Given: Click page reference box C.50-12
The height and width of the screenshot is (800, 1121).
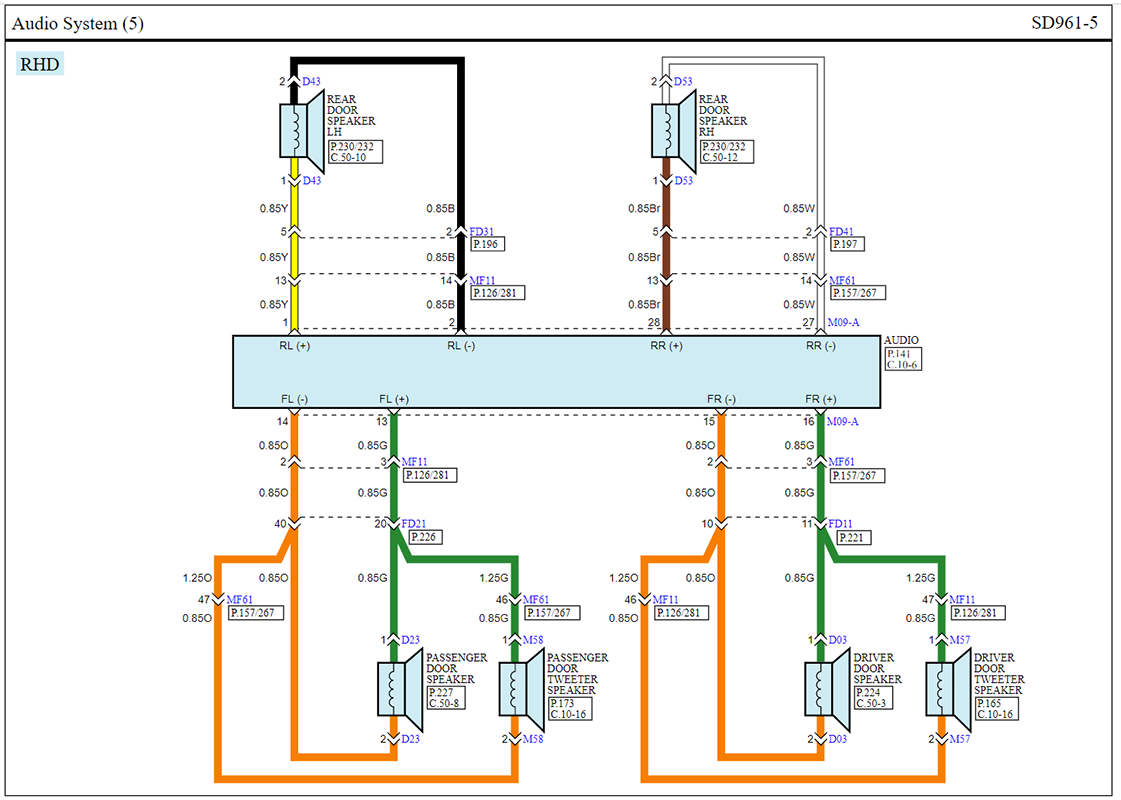Looking at the screenshot, I should click(x=727, y=152).
